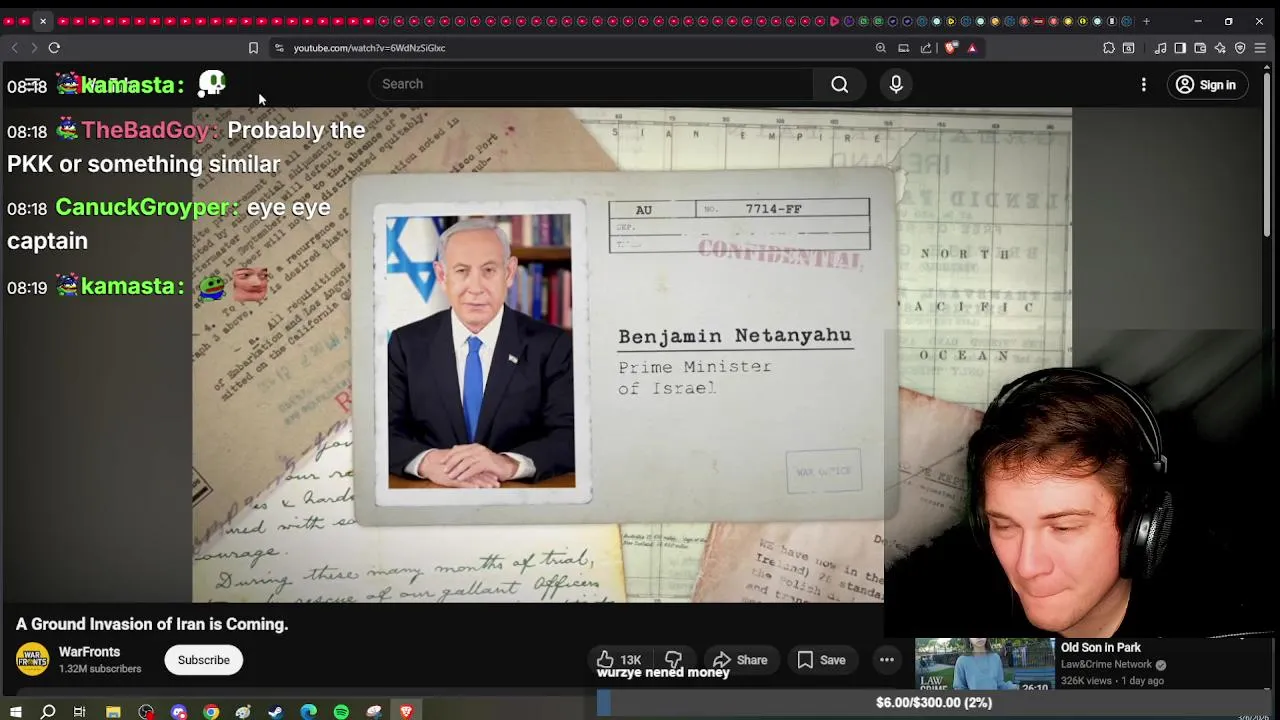The height and width of the screenshot is (720, 1280).
Task: Like the video with the thumbs up
Action: [x=619, y=660]
